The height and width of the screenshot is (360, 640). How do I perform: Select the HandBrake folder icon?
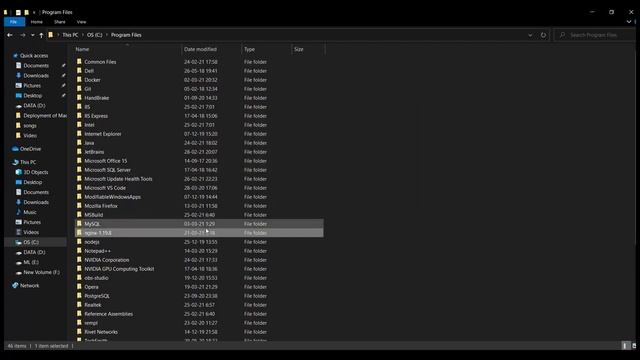pos(79,98)
